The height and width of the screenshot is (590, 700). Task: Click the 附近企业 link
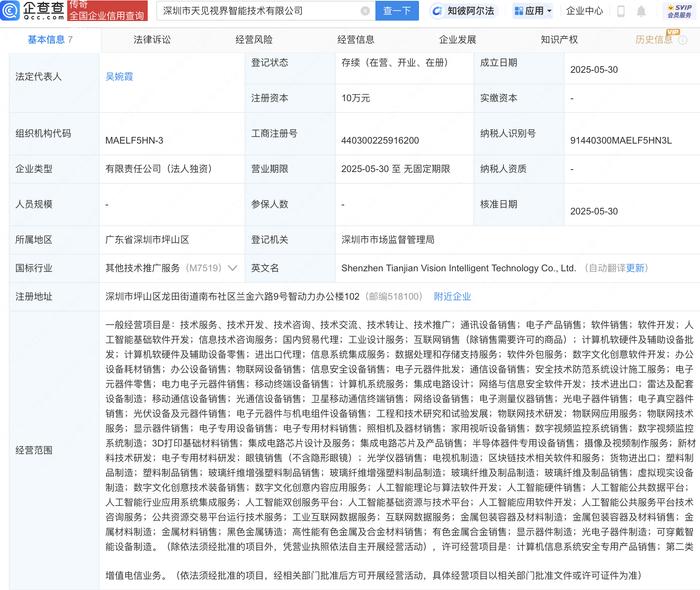pyautogui.click(x=452, y=296)
